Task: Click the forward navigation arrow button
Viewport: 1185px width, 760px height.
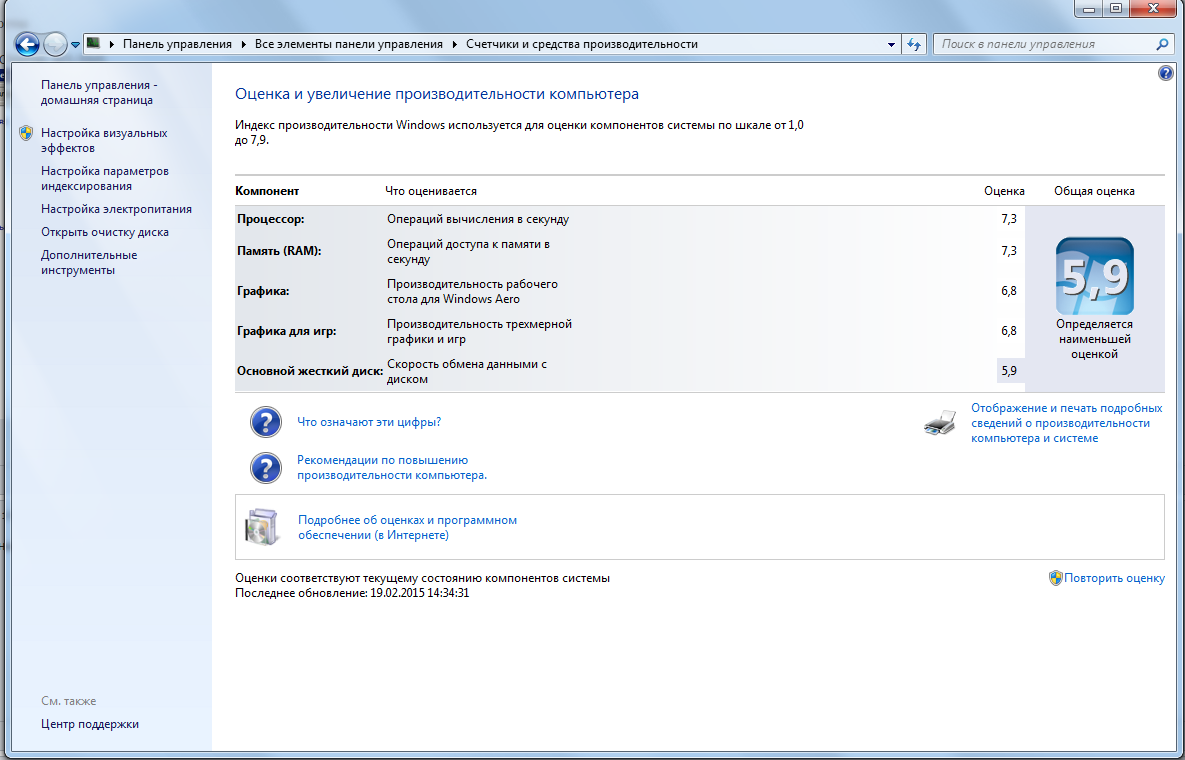Action: (x=55, y=44)
